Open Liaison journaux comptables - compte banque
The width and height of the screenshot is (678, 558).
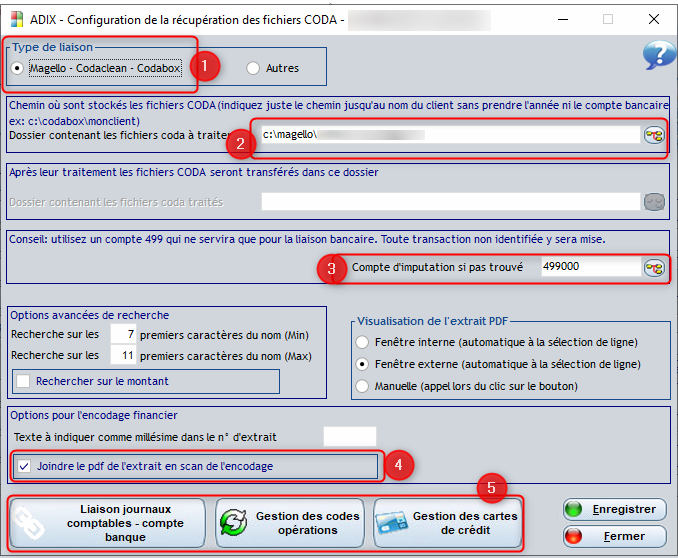click(x=108, y=522)
